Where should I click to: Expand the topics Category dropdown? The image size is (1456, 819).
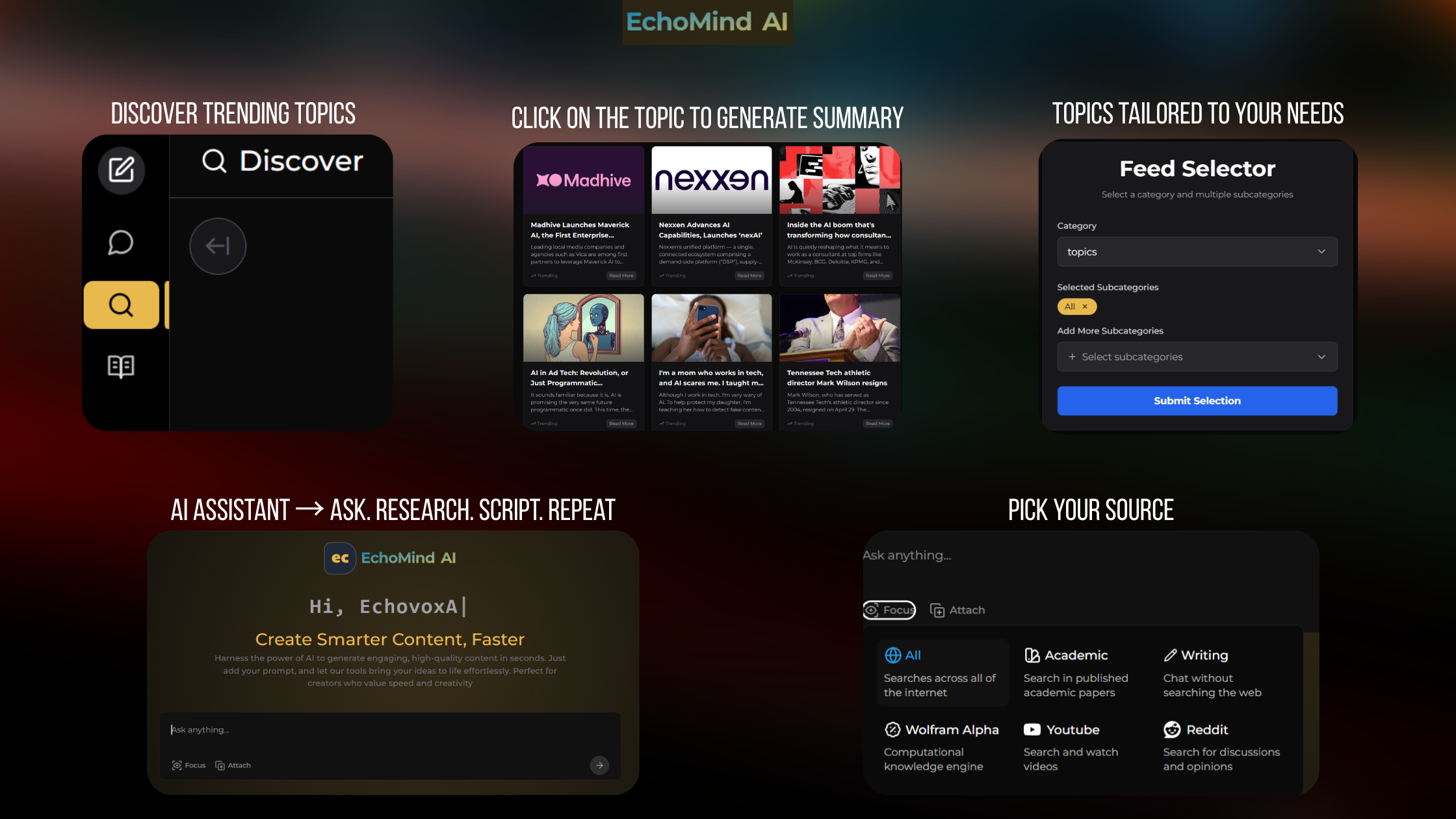pos(1197,252)
